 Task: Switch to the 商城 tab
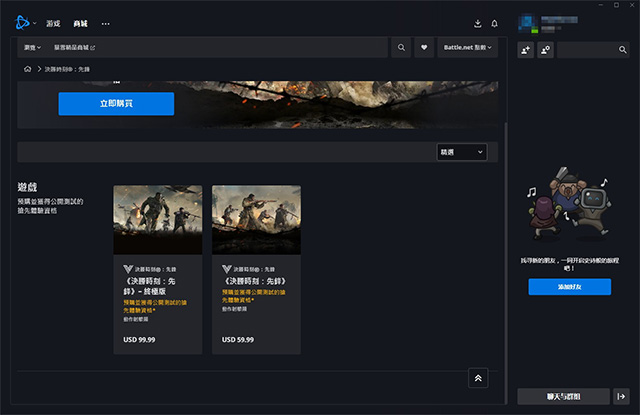(80, 24)
